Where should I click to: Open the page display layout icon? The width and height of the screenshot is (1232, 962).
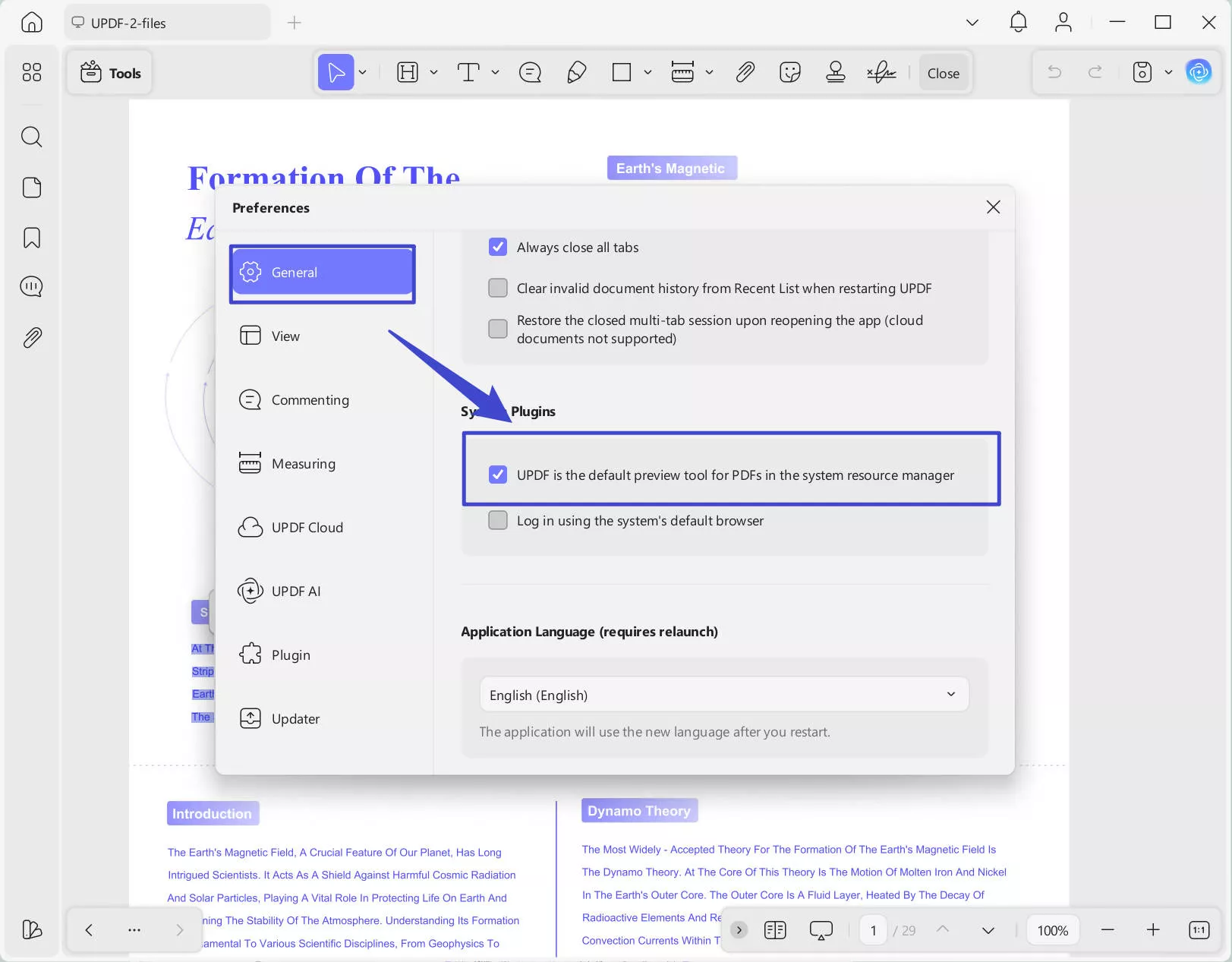(775, 930)
